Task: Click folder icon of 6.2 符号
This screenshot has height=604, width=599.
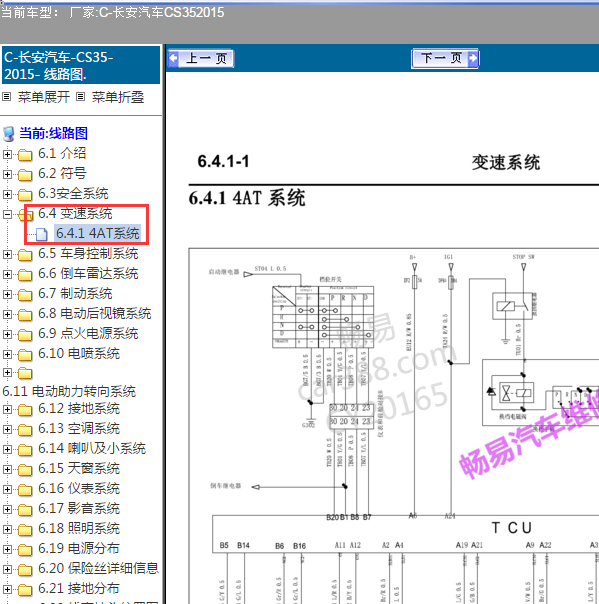Action: pos(25,175)
